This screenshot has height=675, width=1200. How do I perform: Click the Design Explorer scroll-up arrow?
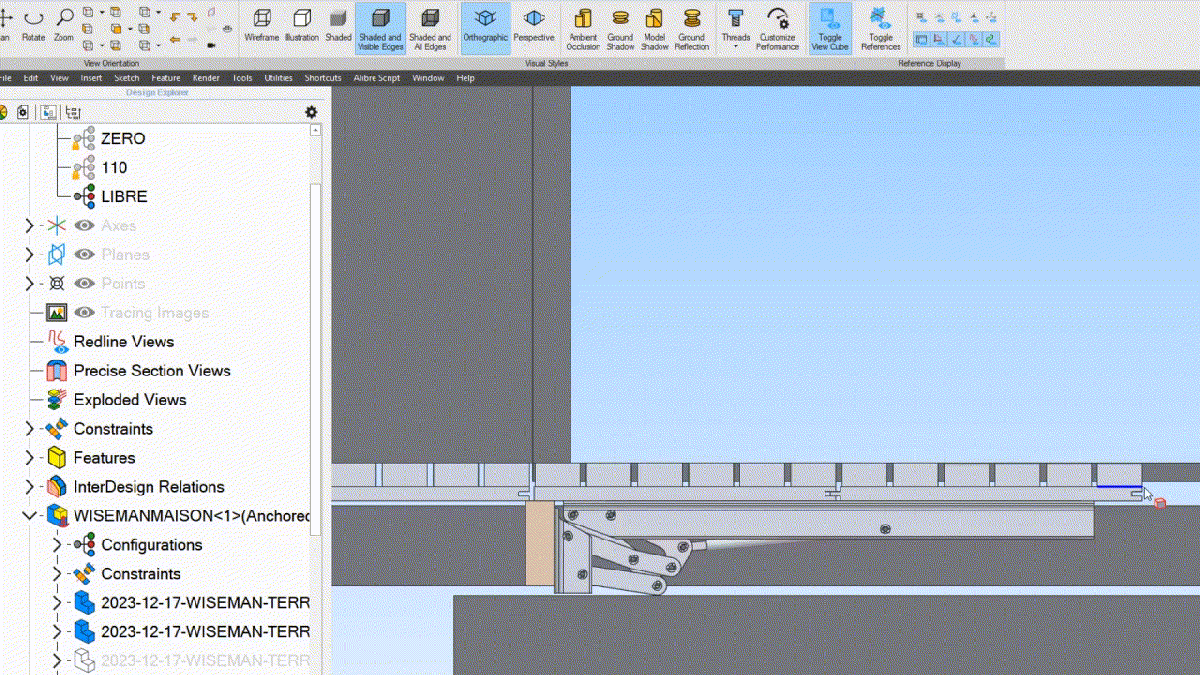point(316,130)
